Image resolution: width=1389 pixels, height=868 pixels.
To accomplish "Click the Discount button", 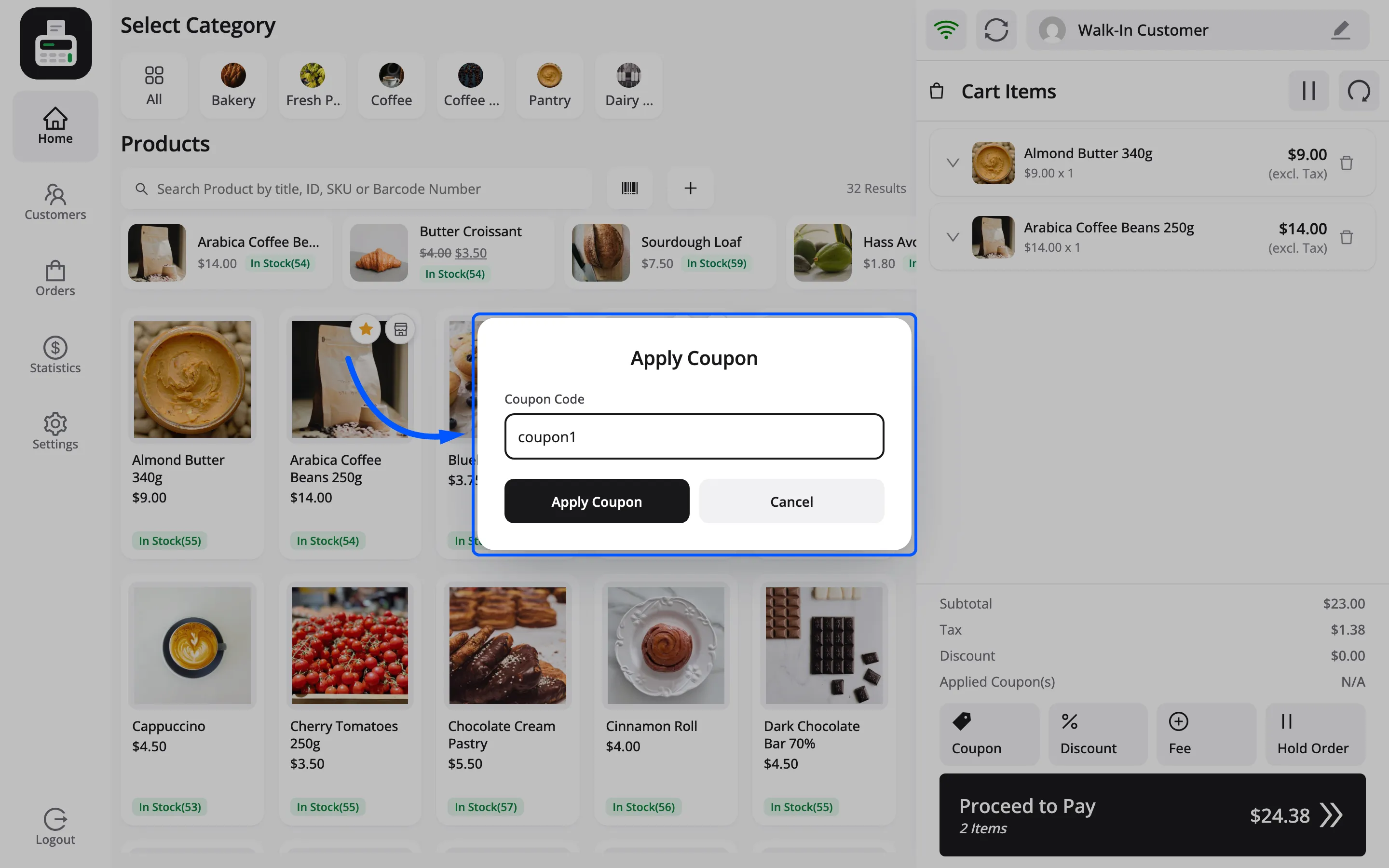I will tap(1097, 734).
